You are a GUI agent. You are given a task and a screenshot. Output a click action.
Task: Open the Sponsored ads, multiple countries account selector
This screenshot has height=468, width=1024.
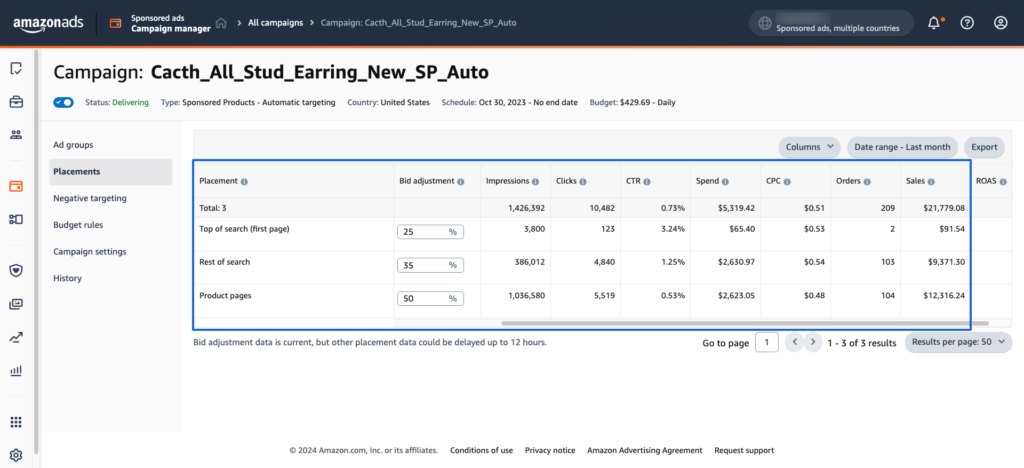(x=831, y=23)
